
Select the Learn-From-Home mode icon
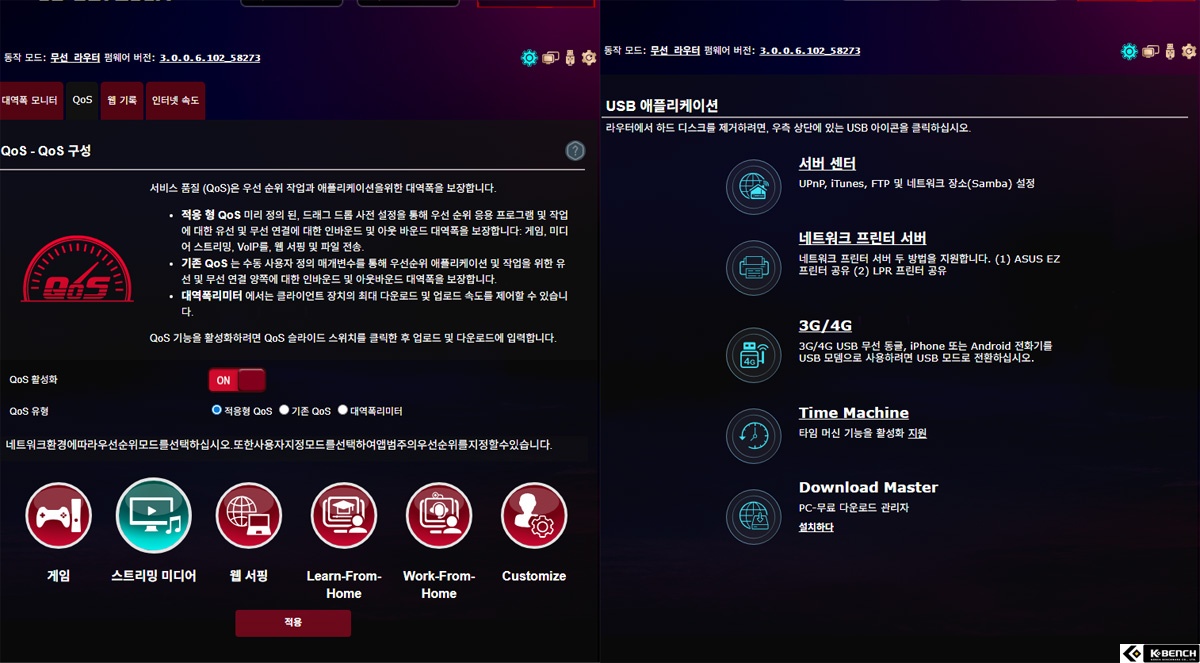pos(343,516)
